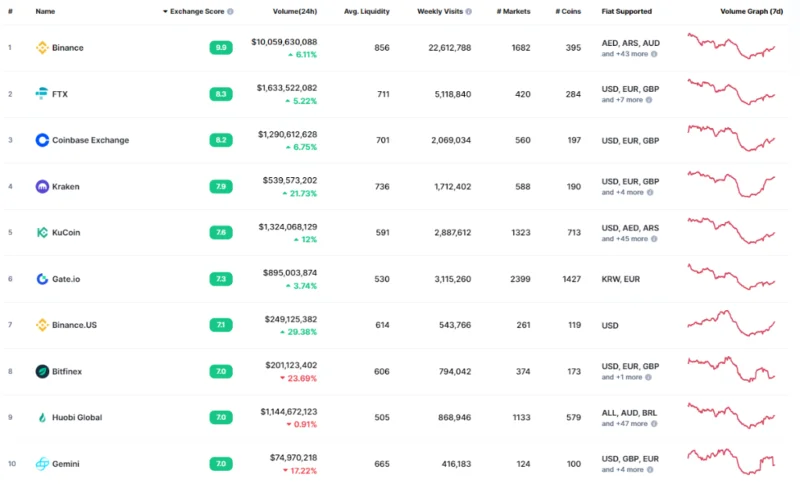Click info icon beside KuCoin's +45 more
The image size is (800, 484).
click(x=654, y=239)
